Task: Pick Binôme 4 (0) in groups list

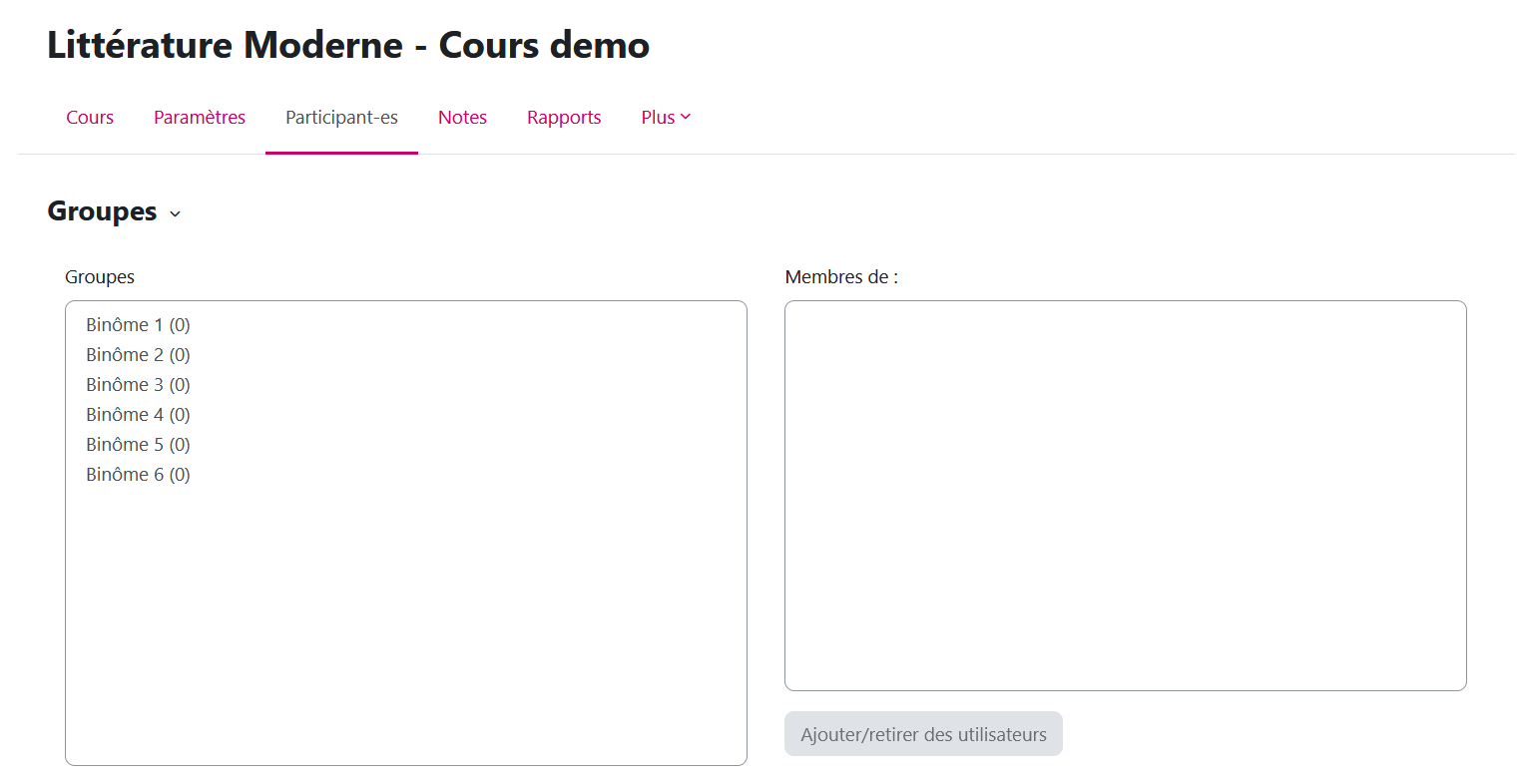Action: point(138,415)
